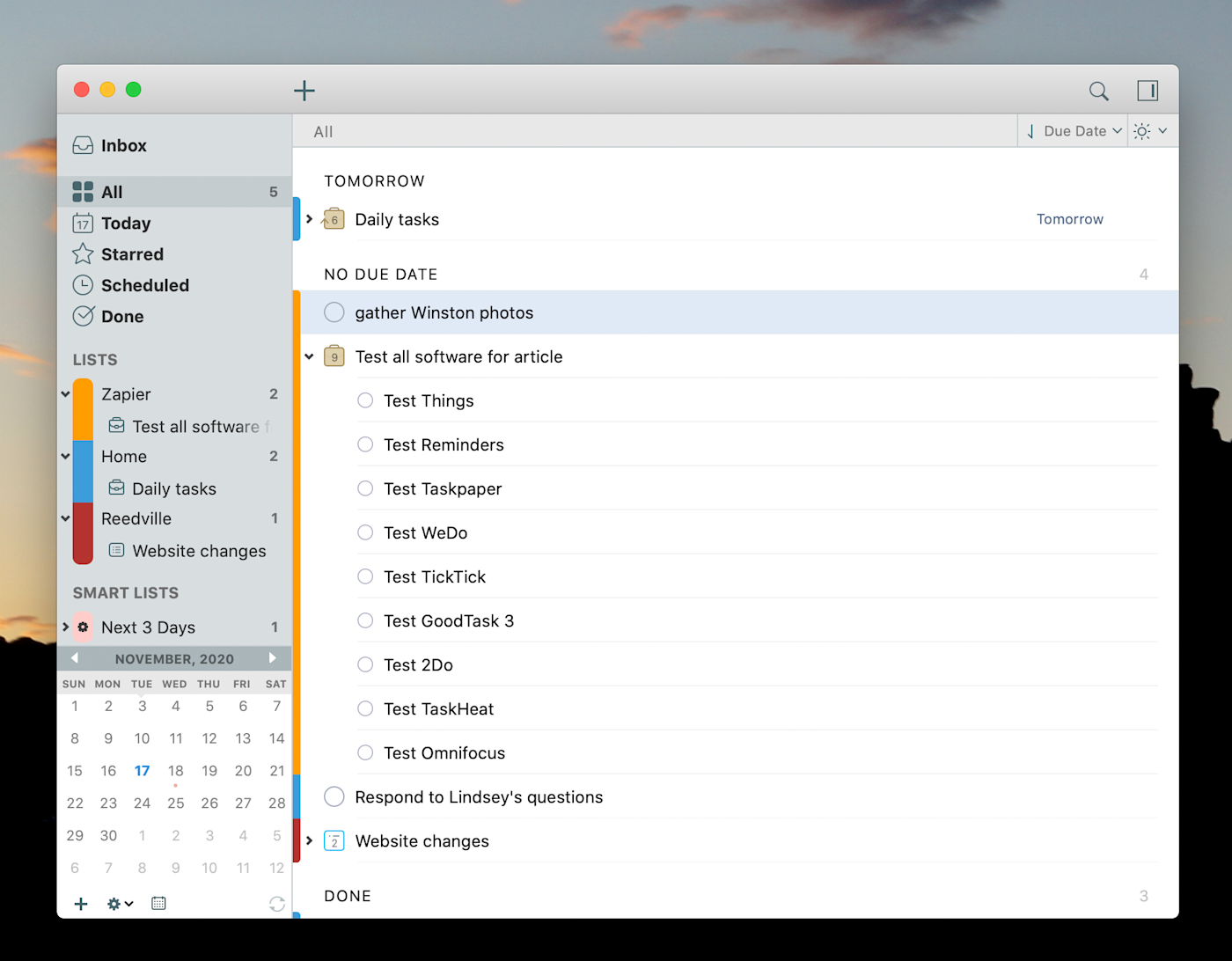Click the plus icon to add a new task
Viewport: 1232px width, 961px height.
[304, 91]
